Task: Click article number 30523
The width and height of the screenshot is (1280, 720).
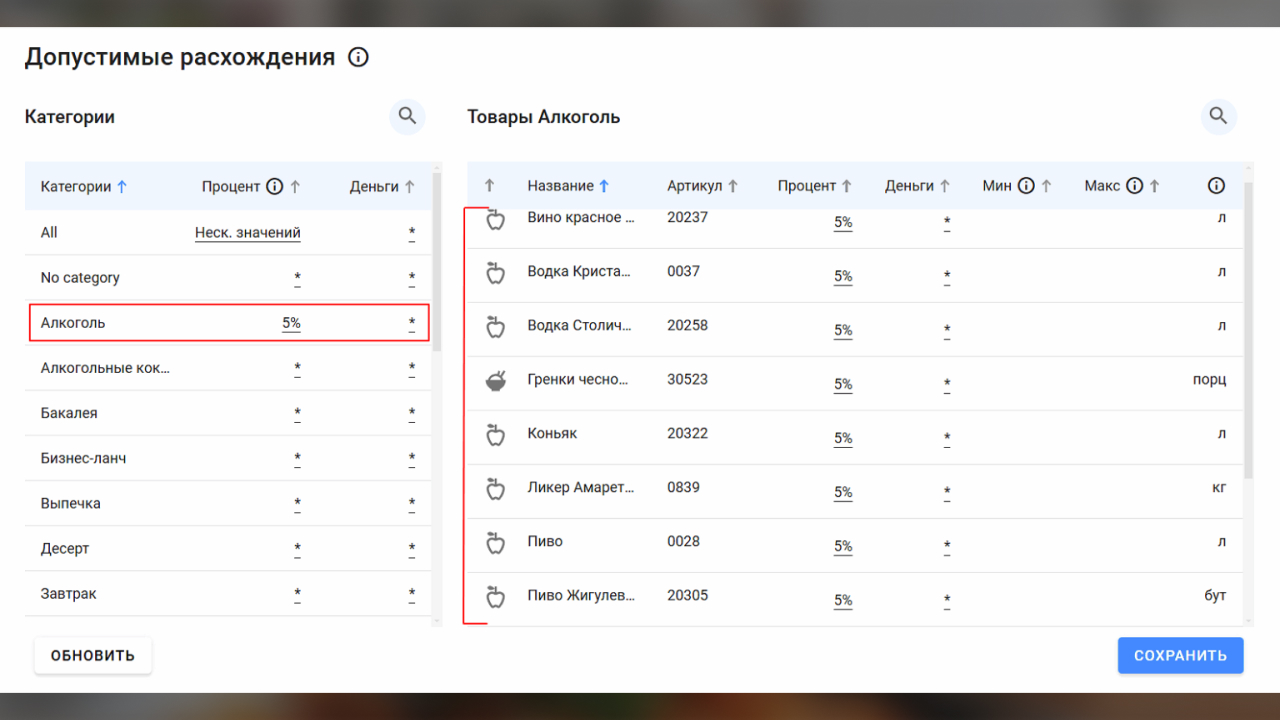Action: click(x=687, y=379)
